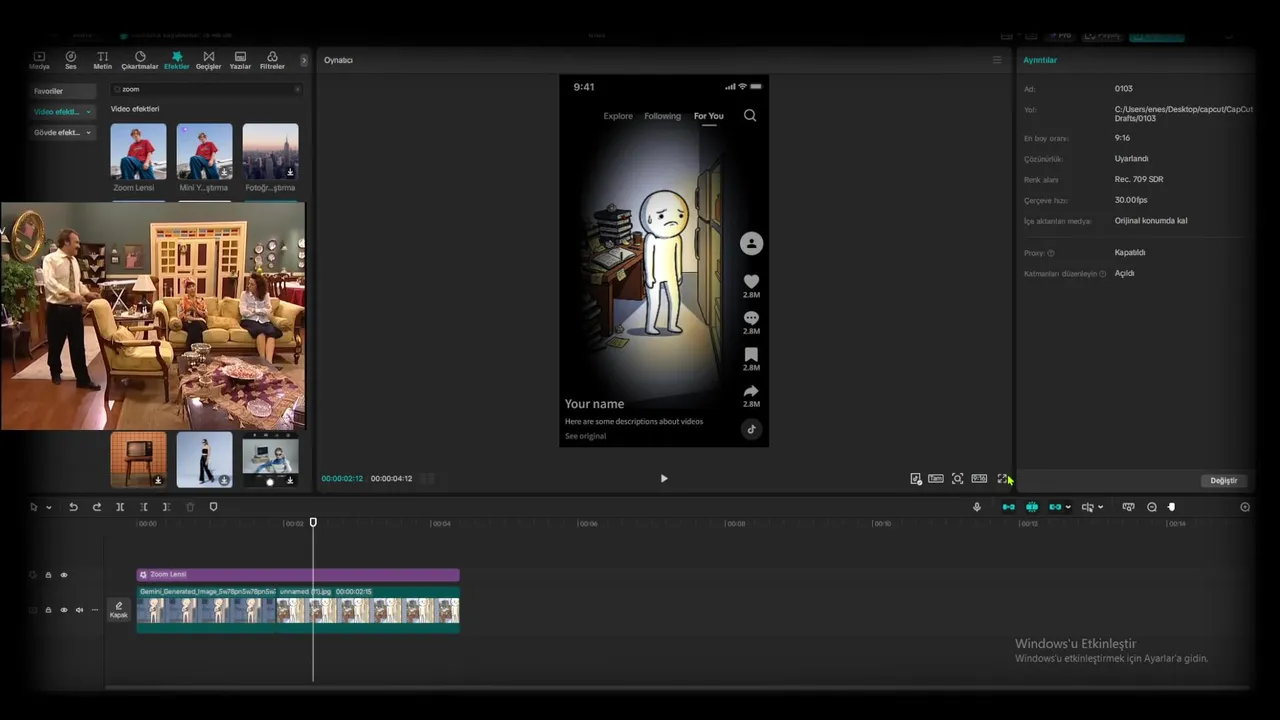This screenshot has height=720, width=1280.
Task: Toggle the preview zoom-to-fit focus icon
Action: 958,479
